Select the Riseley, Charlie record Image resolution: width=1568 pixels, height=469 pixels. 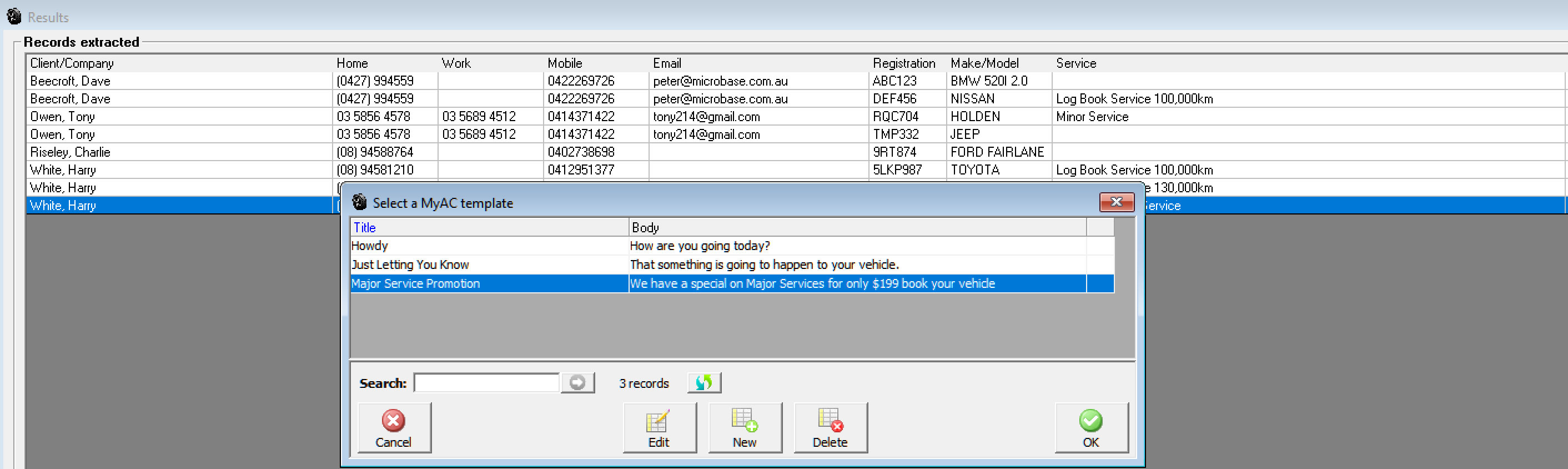click(796, 152)
